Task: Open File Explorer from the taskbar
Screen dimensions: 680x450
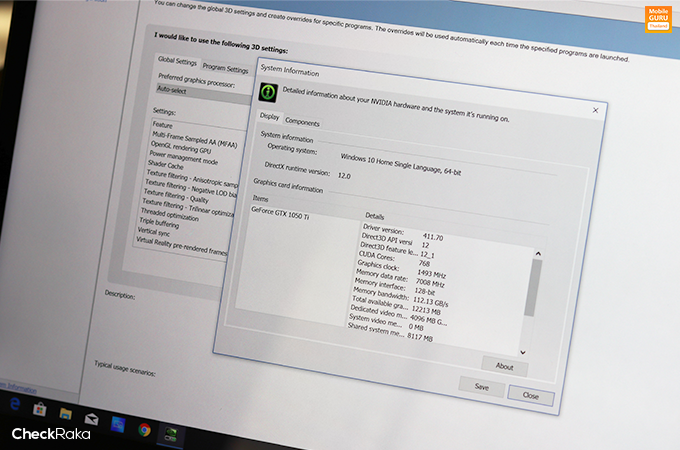Action: click(x=66, y=412)
